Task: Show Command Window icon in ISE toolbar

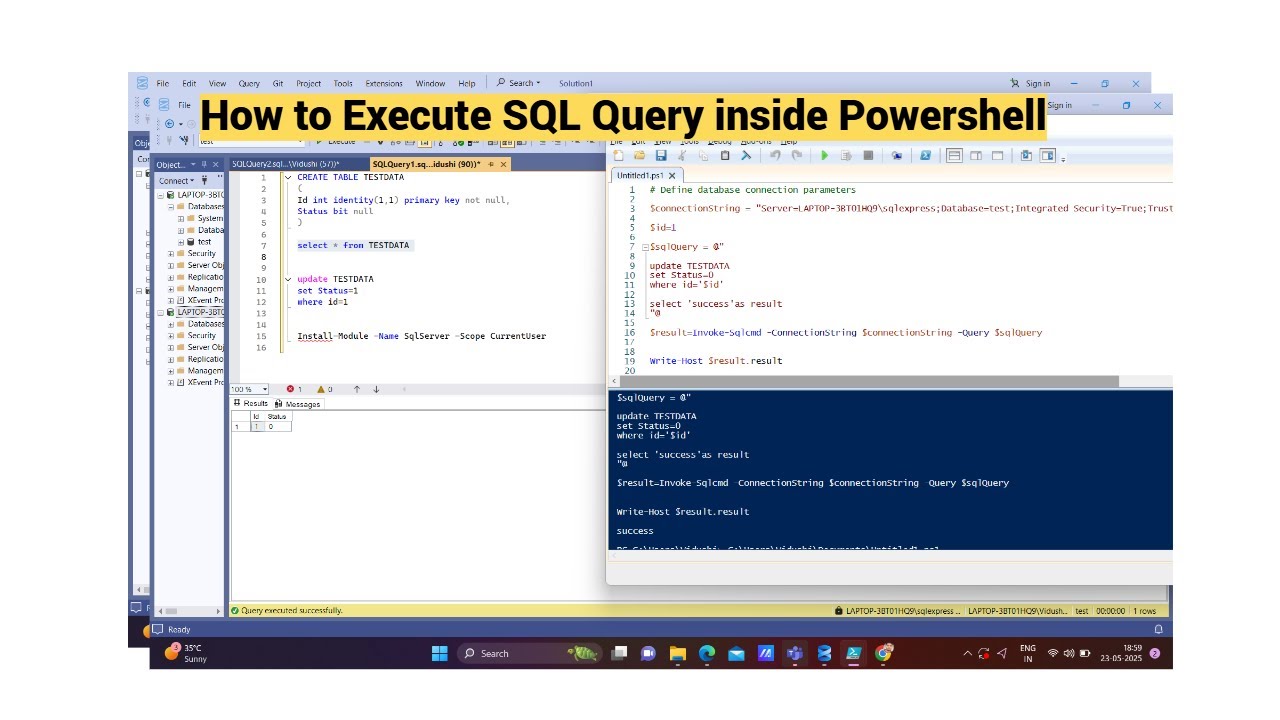Action: 1025,155
